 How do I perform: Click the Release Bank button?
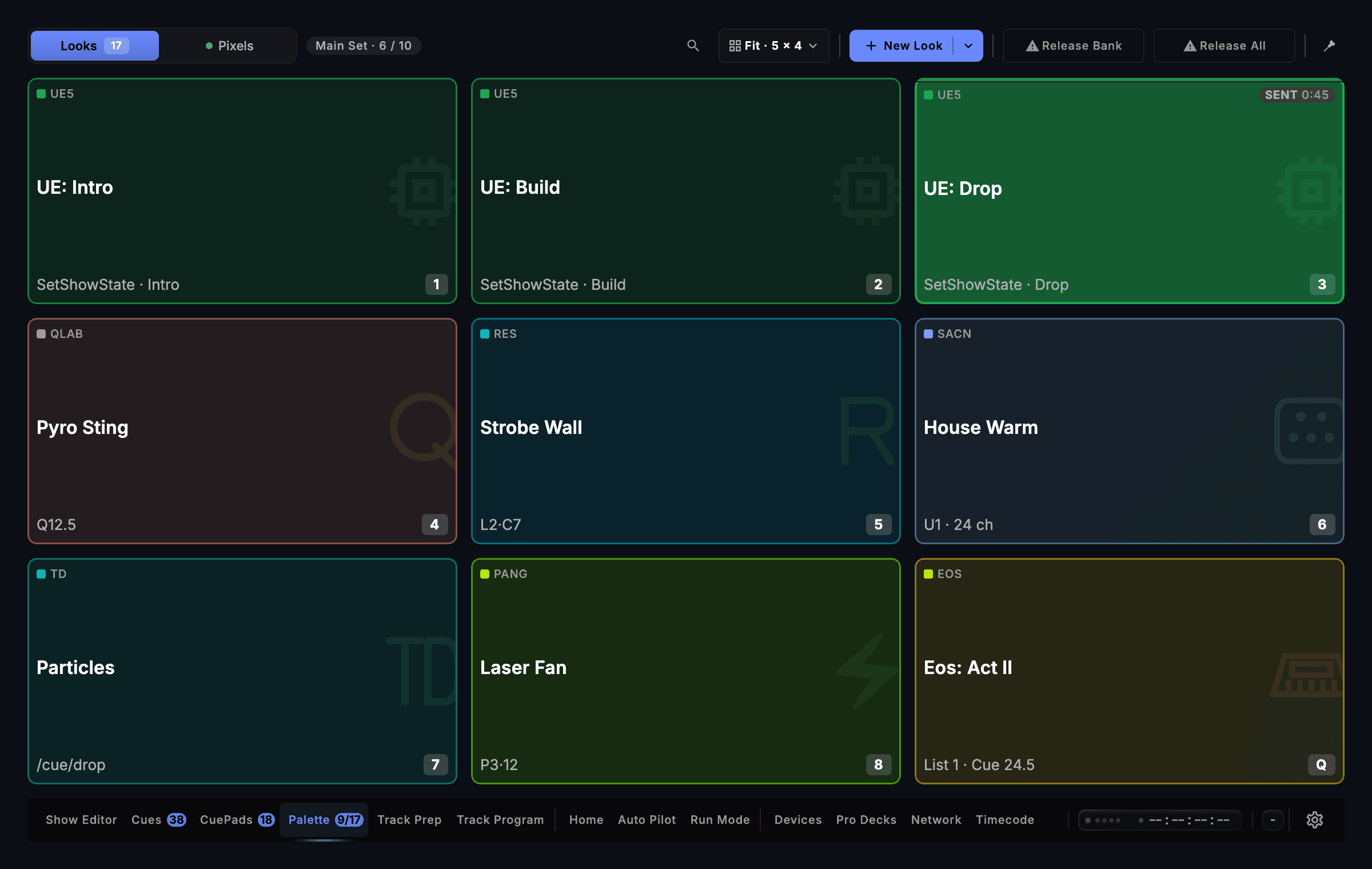[1074, 46]
